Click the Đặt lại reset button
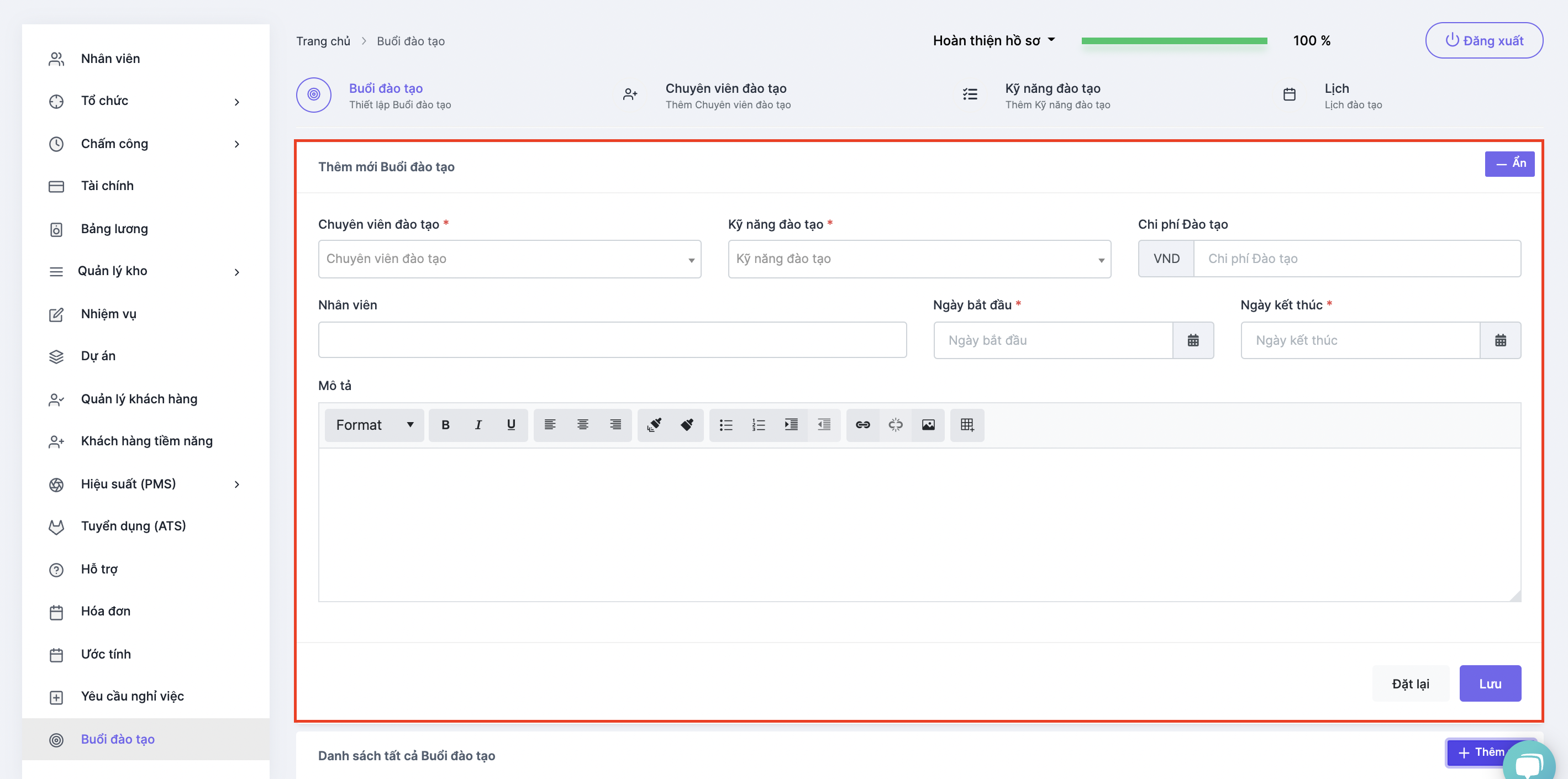This screenshot has width=1568, height=779. (x=1411, y=683)
